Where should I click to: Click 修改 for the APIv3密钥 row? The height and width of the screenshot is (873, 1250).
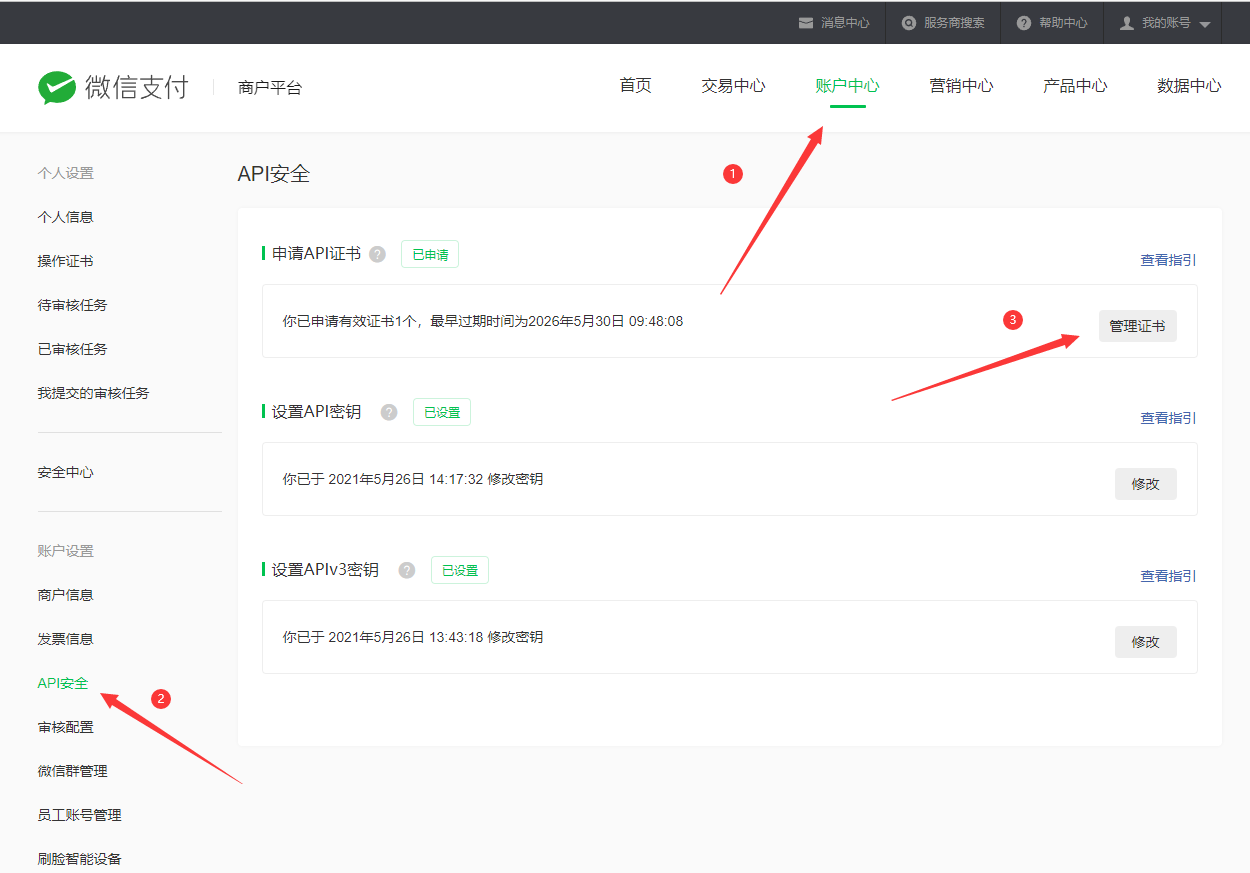pos(1145,642)
